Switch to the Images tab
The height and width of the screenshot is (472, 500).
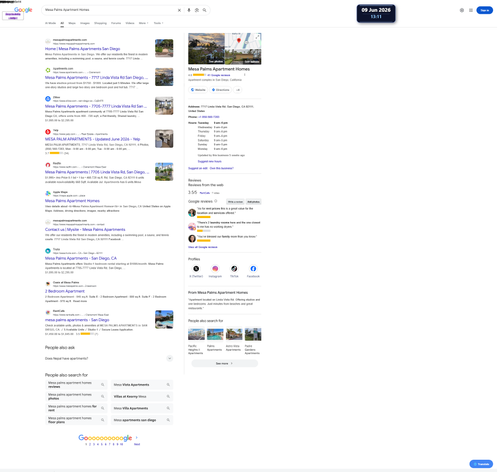point(85,23)
